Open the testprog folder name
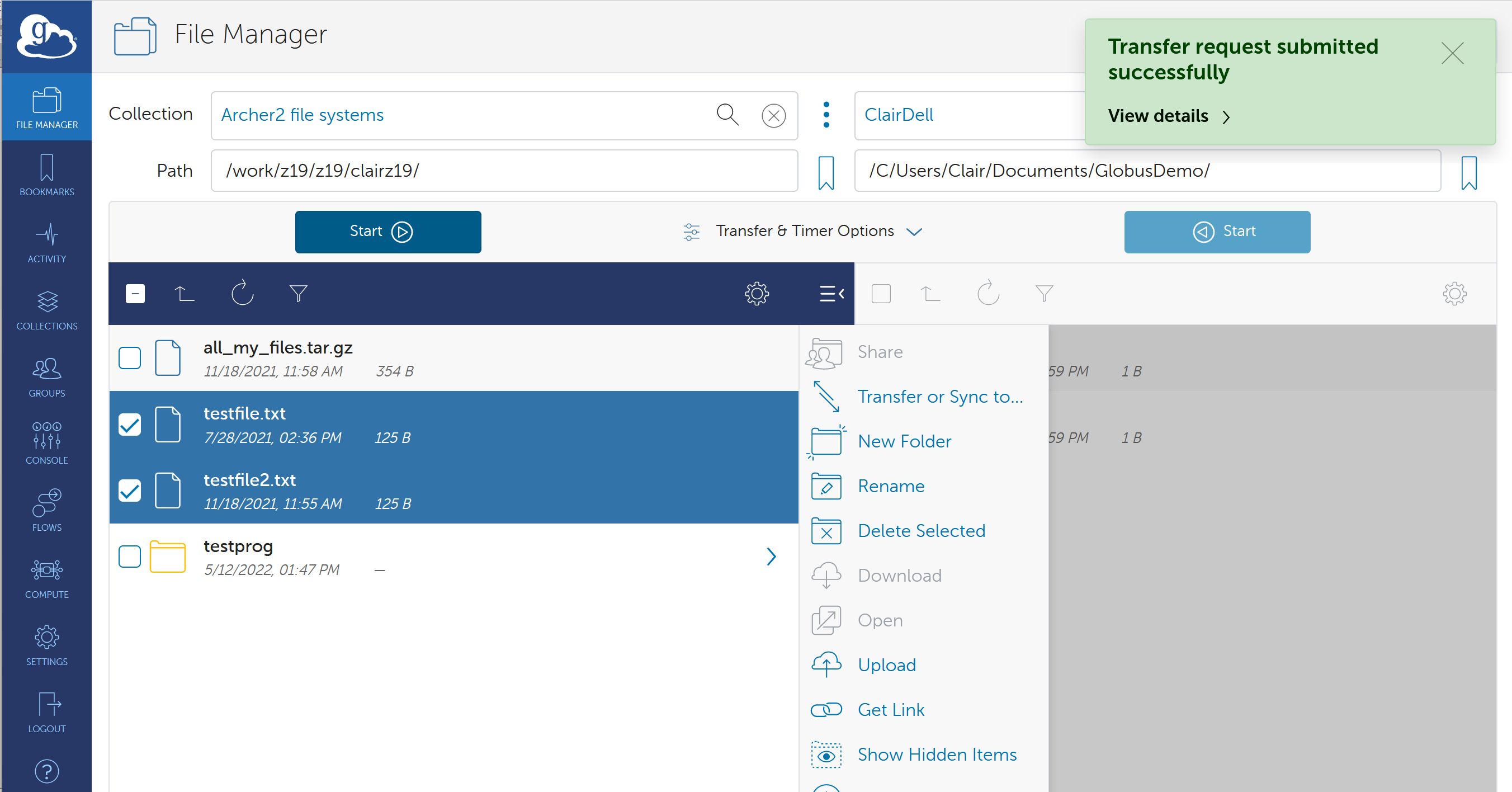1512x792 pixels. [238, 546]
